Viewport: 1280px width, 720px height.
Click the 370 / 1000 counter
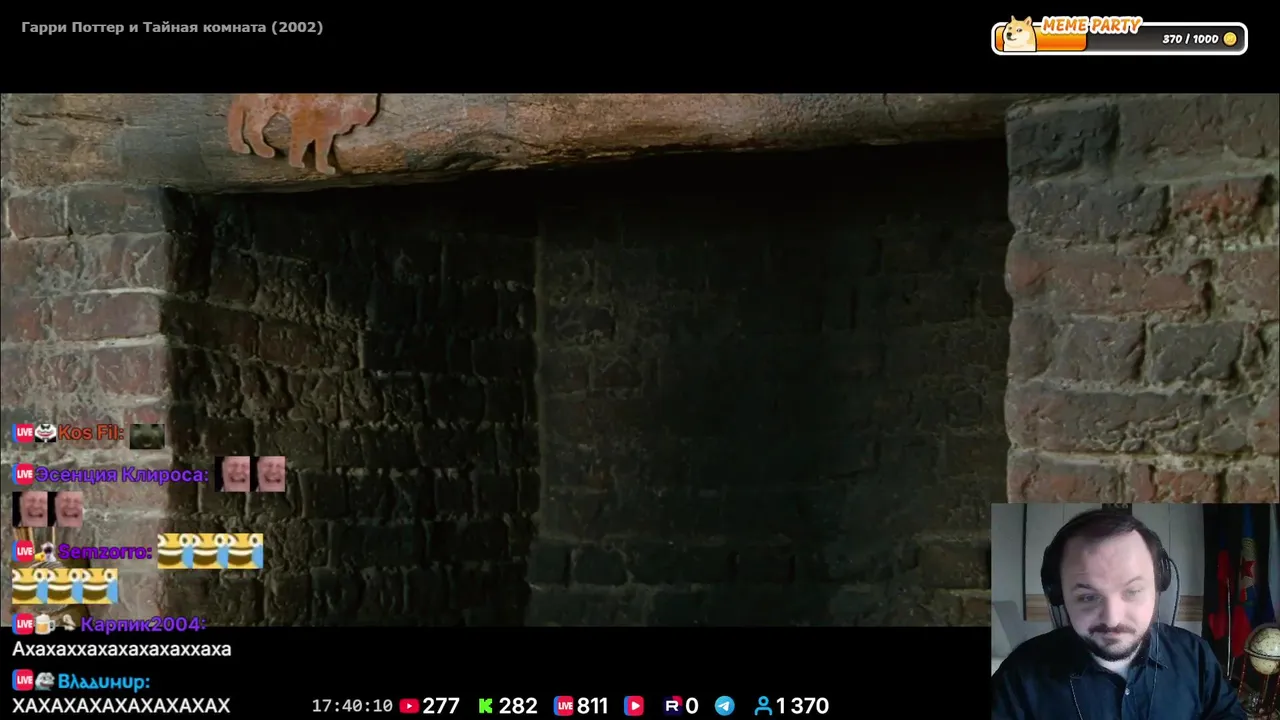point(1190,39)
